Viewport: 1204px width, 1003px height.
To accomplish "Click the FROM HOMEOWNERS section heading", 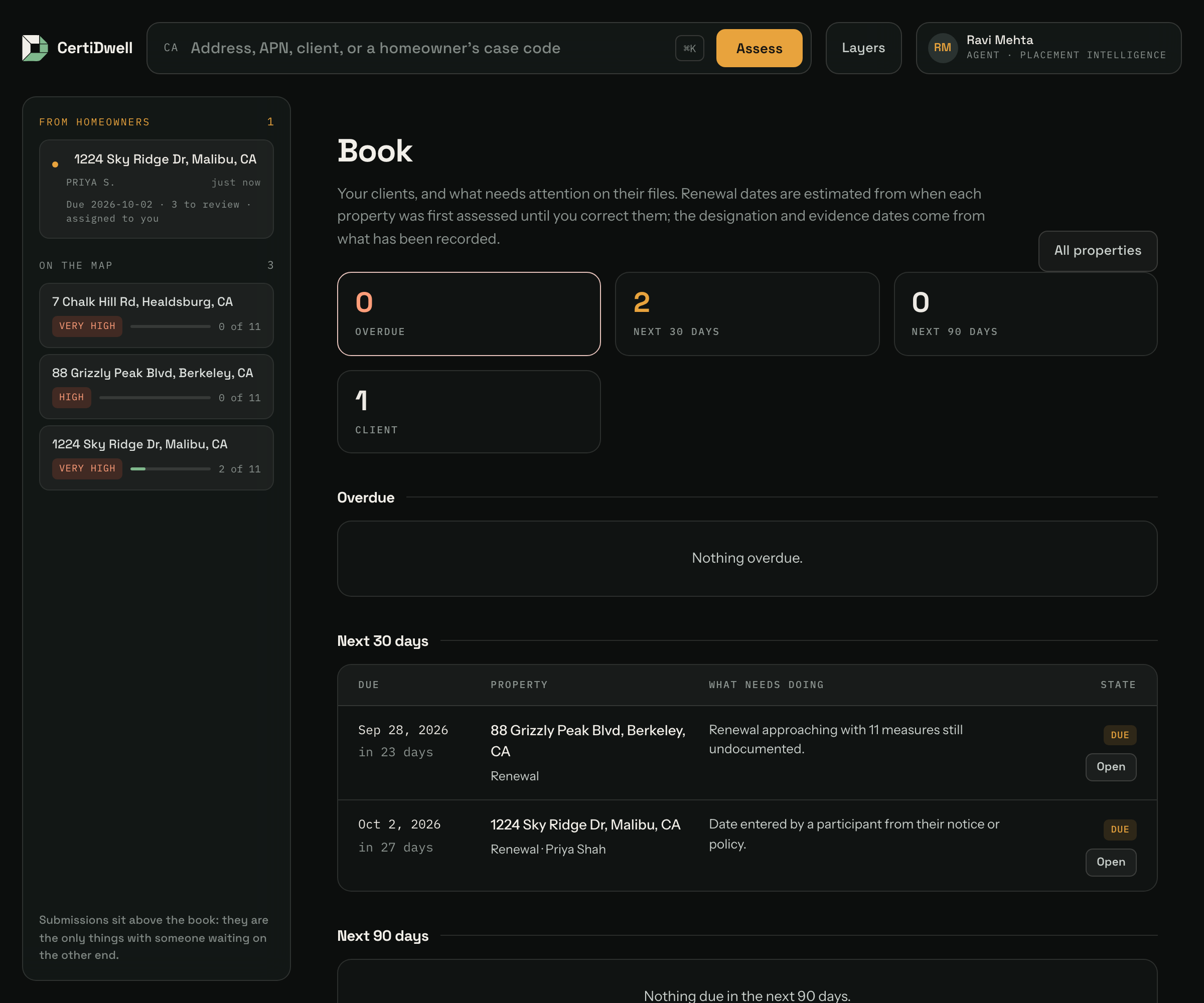I will [94, 122].
